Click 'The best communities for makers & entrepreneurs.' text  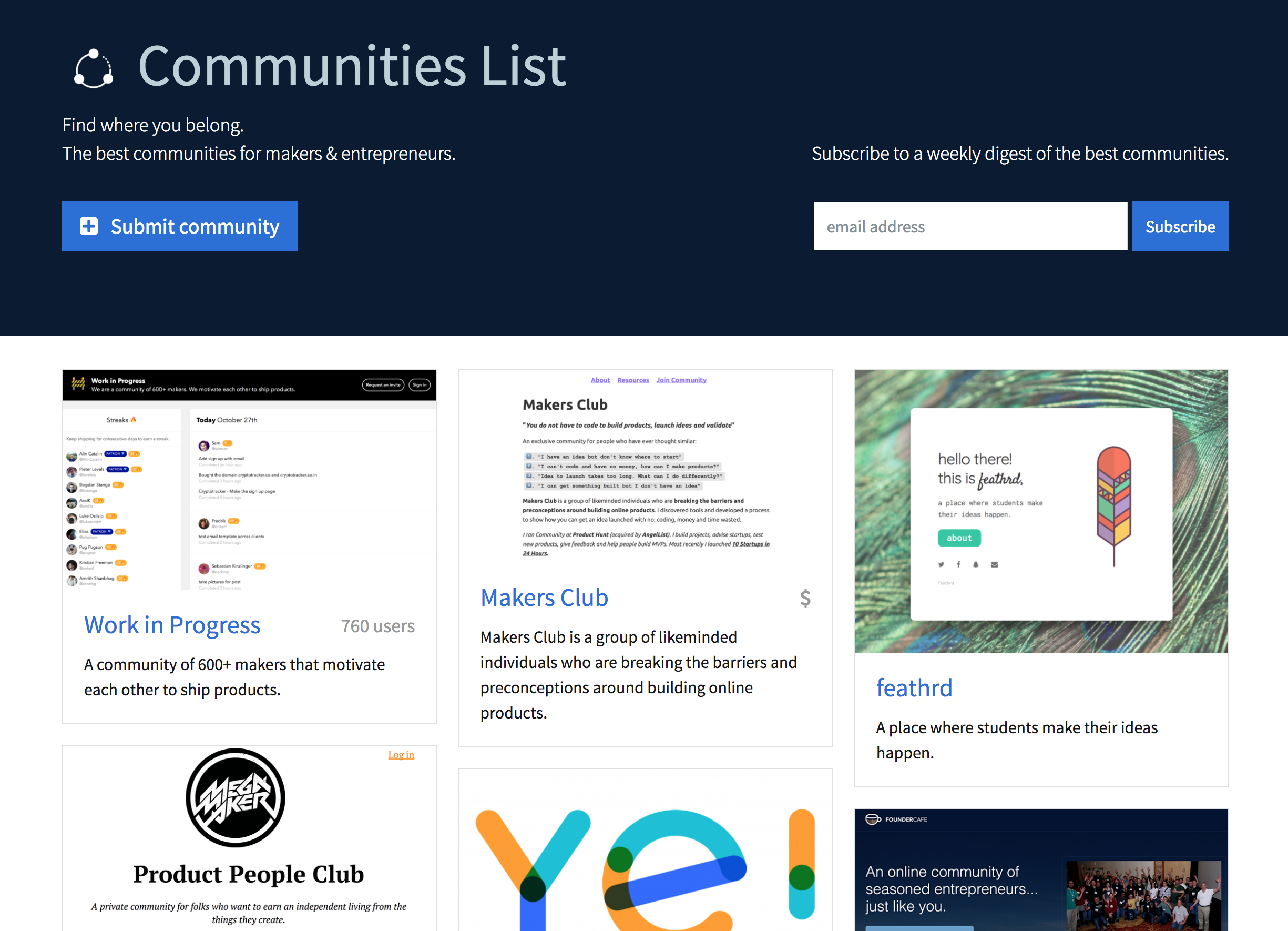pyautogui.click(x=259, y=154)
